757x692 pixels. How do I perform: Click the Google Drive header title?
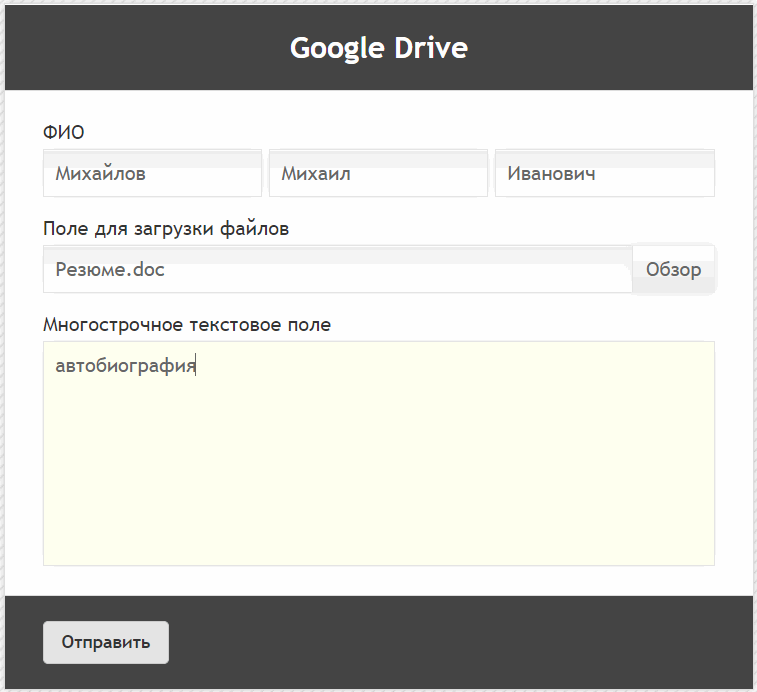coord(379,48)
